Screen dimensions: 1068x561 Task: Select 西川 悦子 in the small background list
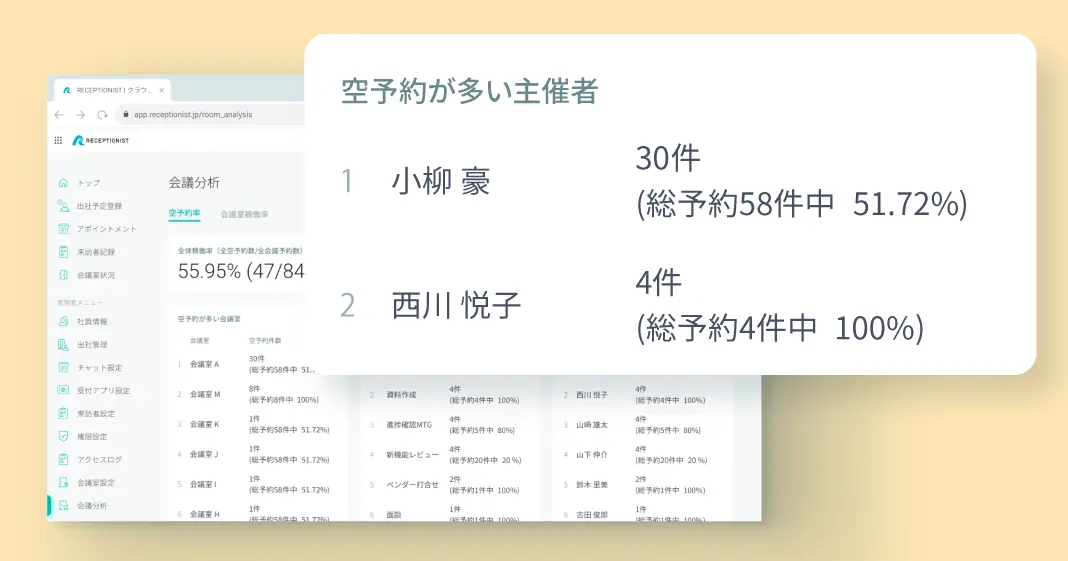point(591,395)
